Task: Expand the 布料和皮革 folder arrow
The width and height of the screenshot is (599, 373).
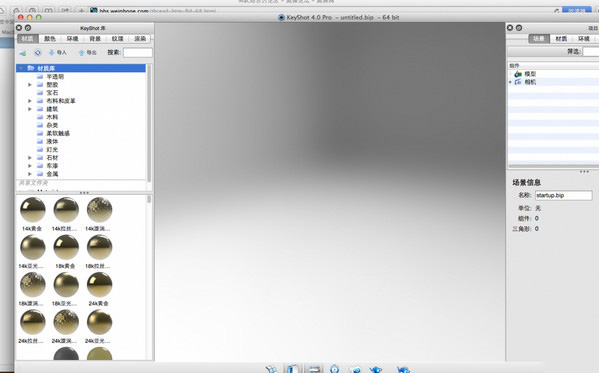Action: (x=30, y=101)
